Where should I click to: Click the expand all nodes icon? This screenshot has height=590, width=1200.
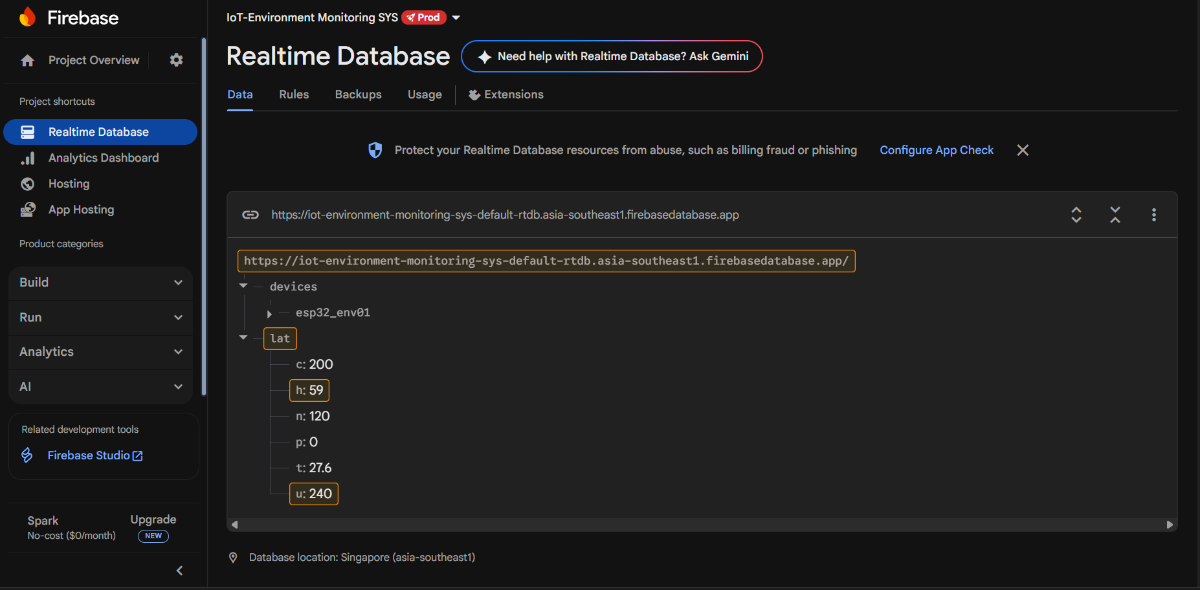pos(1076,215)
